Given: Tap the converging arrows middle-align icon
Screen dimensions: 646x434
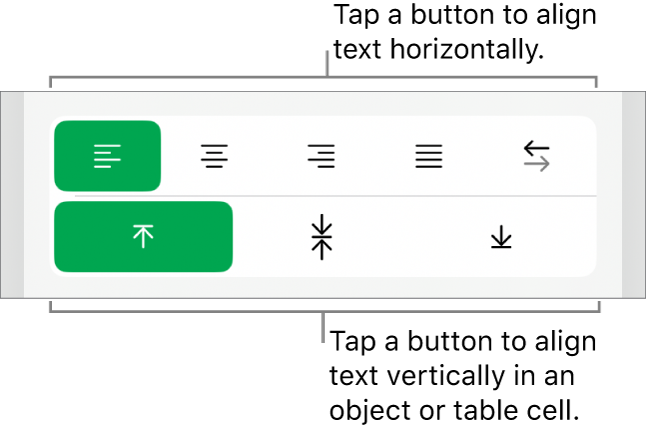Looking at the screenshot, I should coord(321,237).
